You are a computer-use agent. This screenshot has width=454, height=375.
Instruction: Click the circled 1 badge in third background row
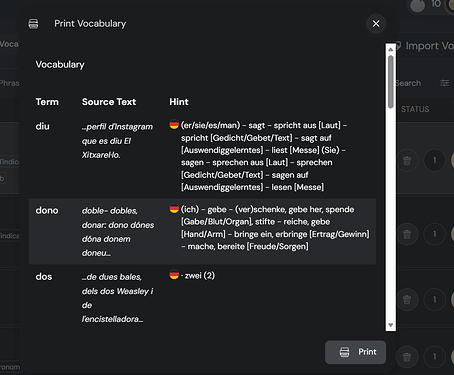434,299
